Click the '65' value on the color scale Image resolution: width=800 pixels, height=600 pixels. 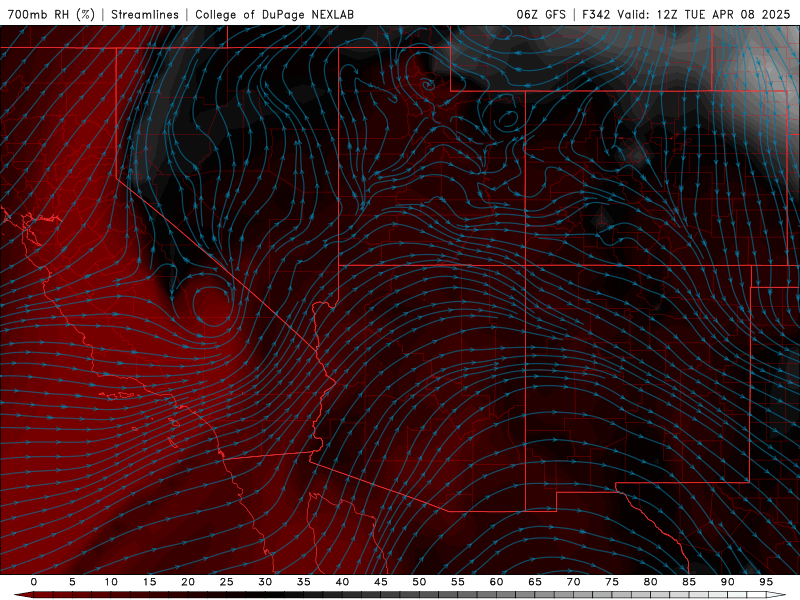point(535,582)
